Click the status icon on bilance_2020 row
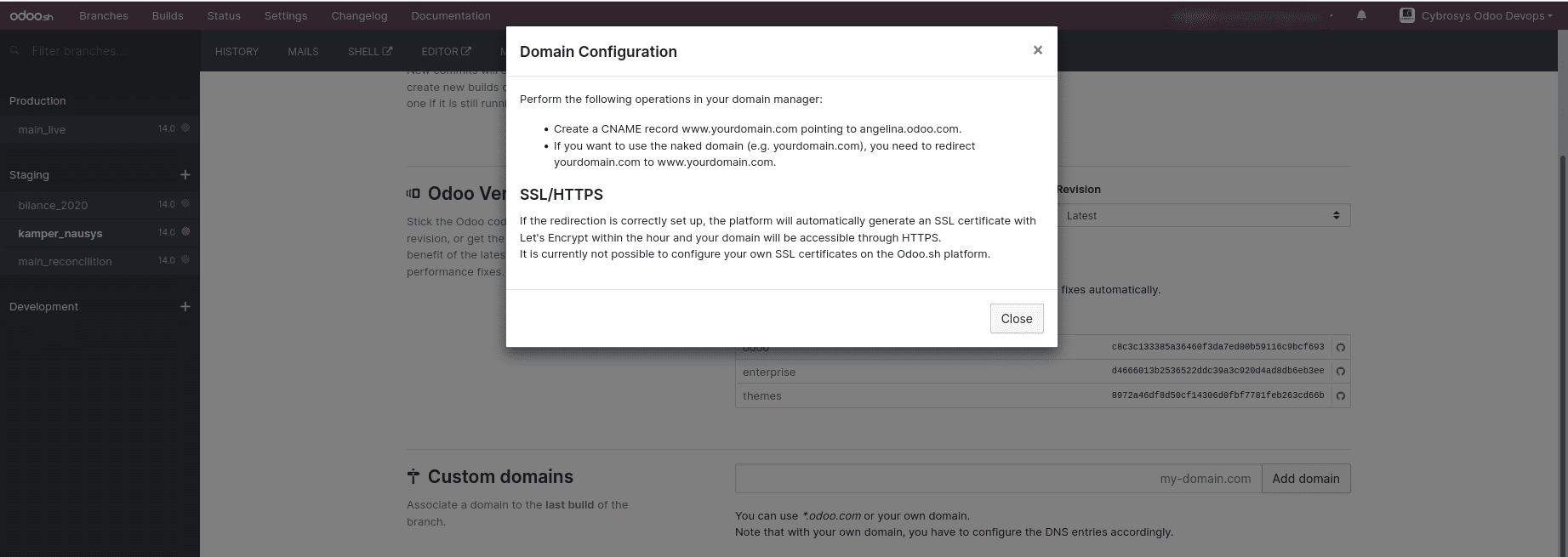 click(185, 204)
